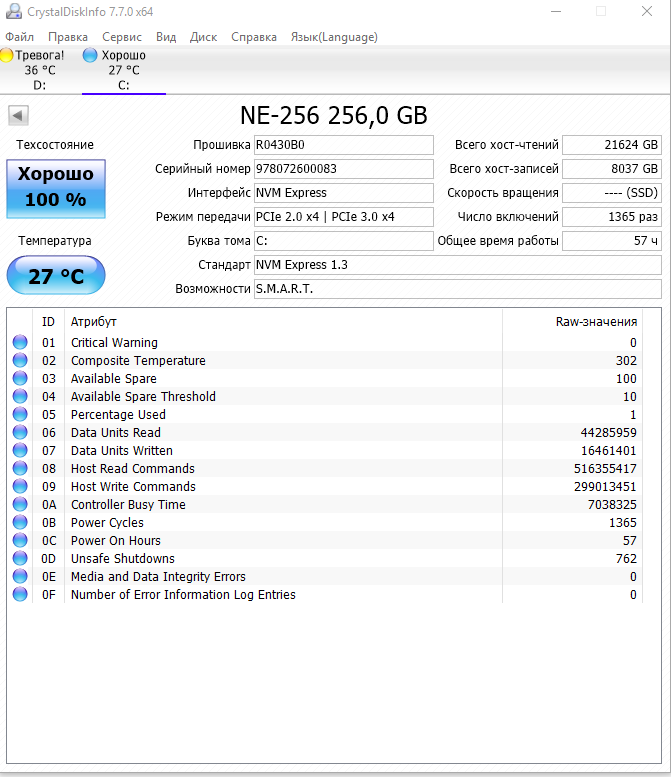Open the Правка menu

[x=68, y=37]
